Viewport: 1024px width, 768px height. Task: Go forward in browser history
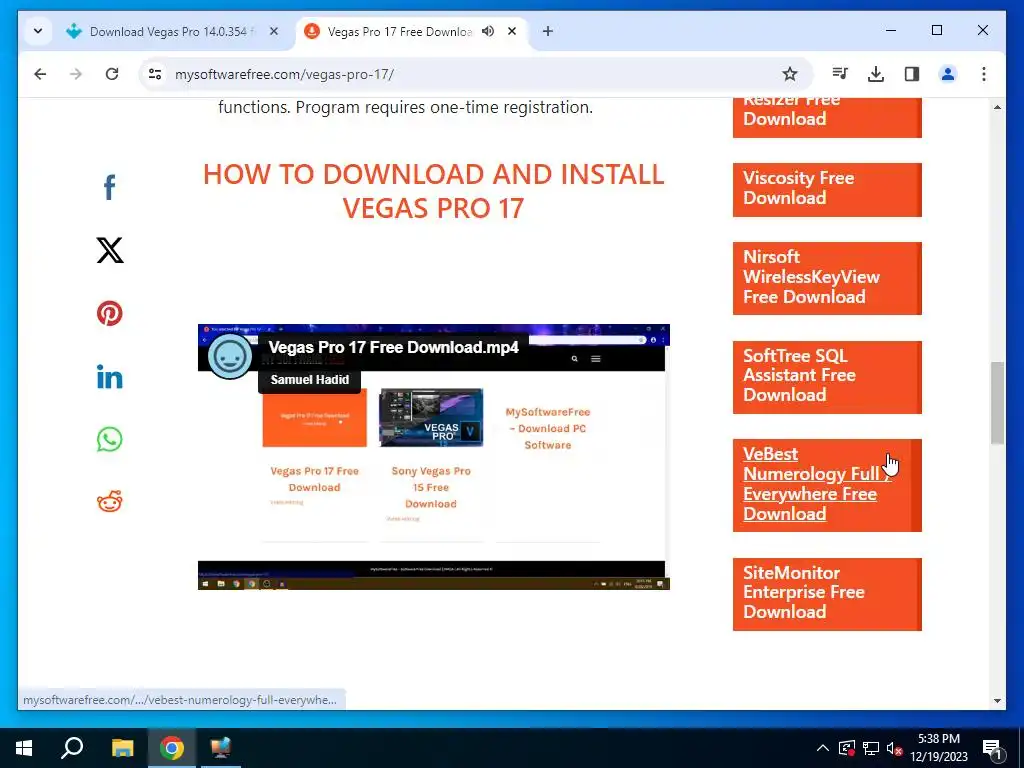(x=76, y=74)
